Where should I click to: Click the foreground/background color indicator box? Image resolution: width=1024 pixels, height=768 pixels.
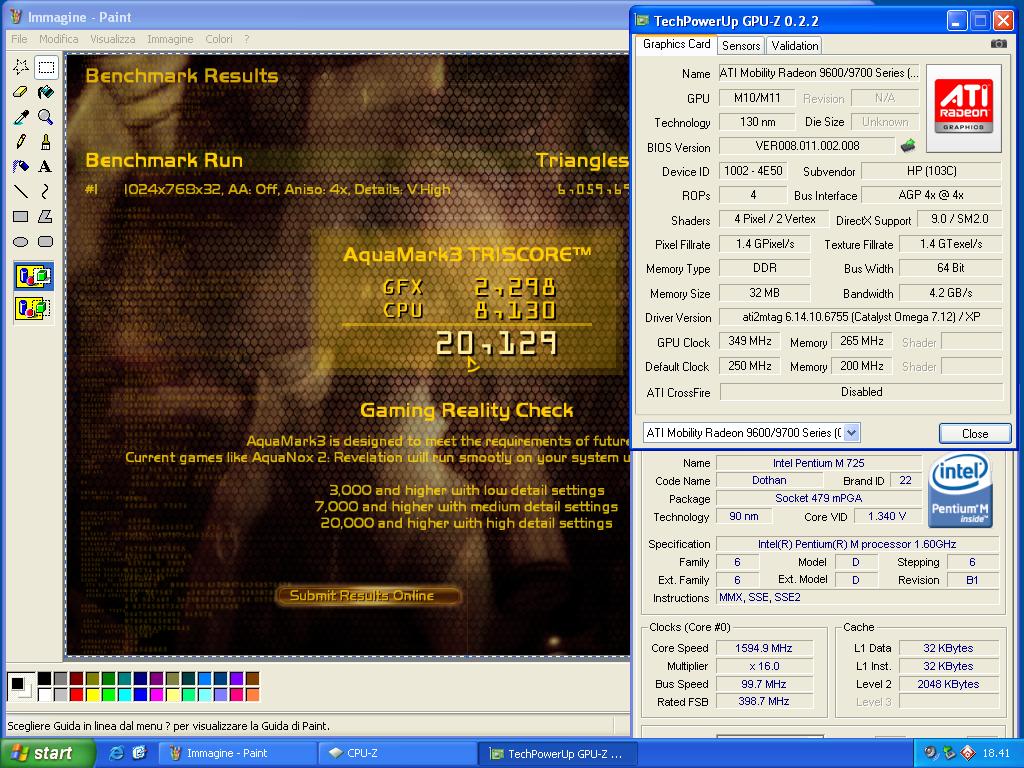(20, 686)
